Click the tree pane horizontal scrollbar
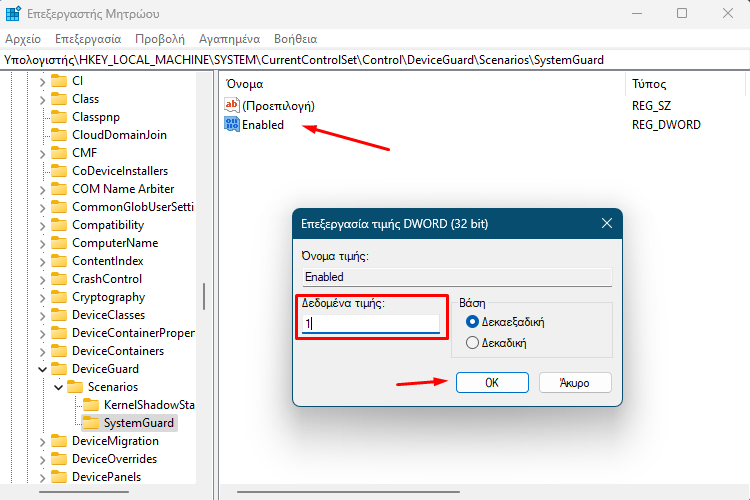Screen dimensions: 750x500 tap(84, 491)
